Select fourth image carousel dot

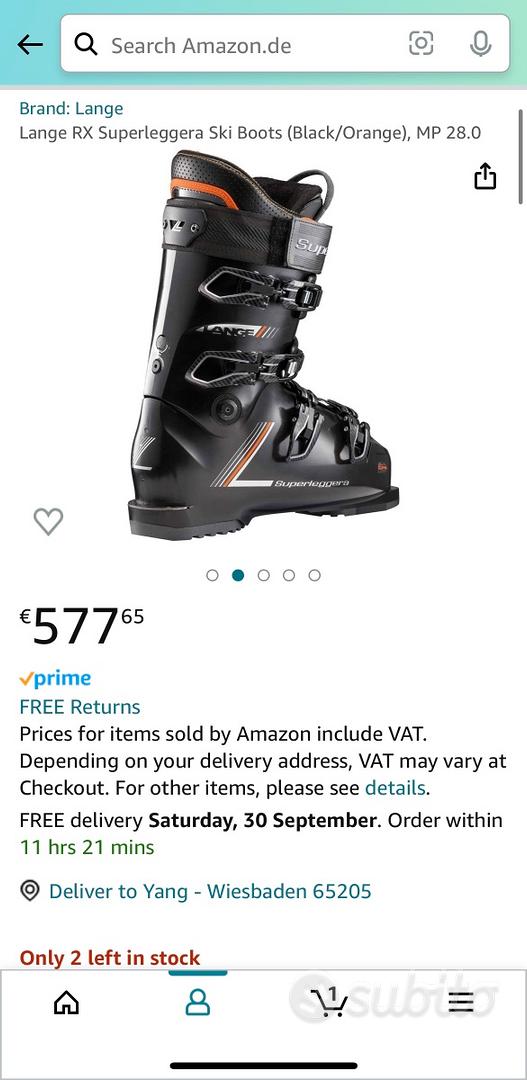coord(289,575)
